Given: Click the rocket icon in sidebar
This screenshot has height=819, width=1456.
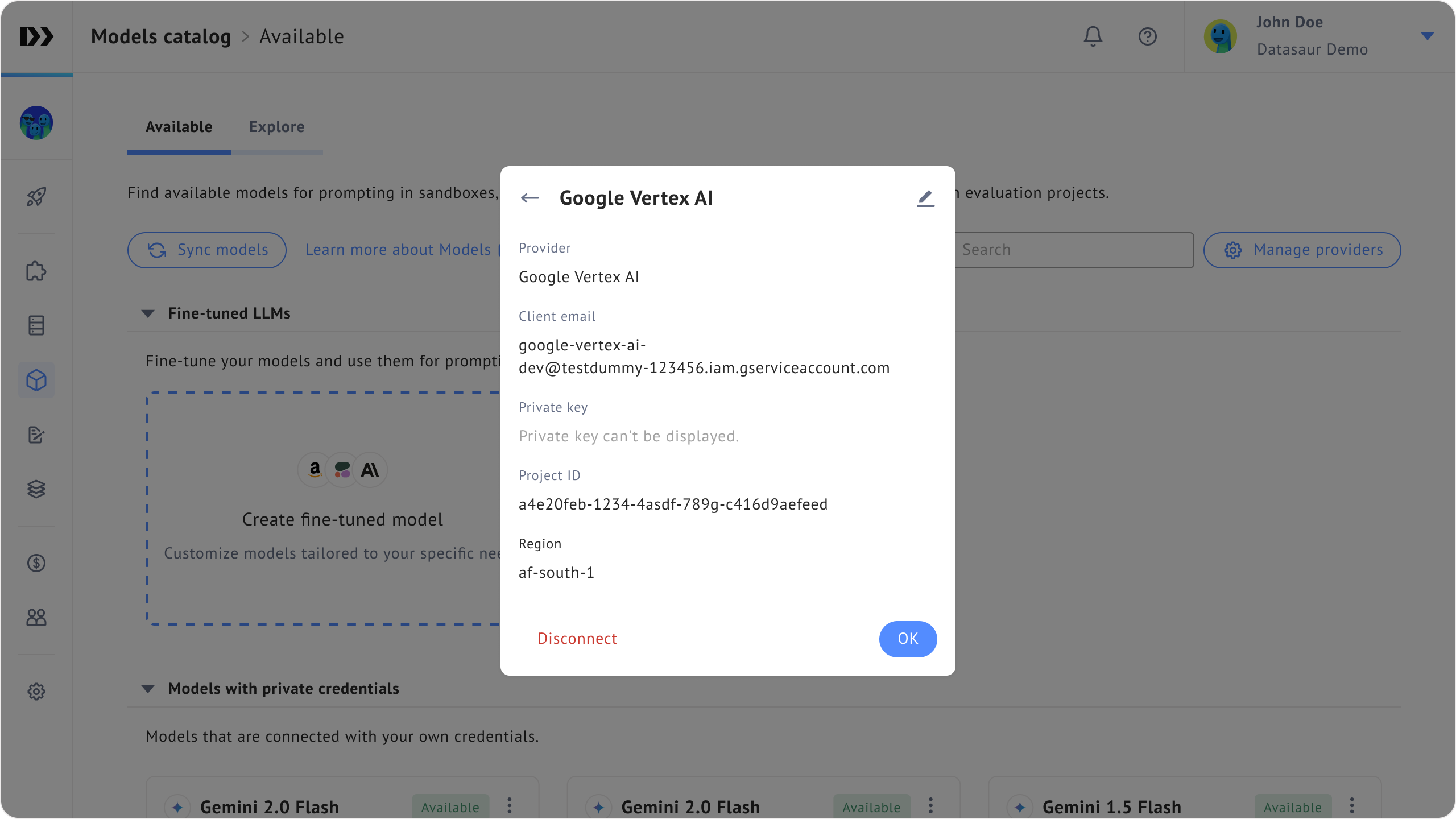Looking at the screenshot, I should (36, 197).
